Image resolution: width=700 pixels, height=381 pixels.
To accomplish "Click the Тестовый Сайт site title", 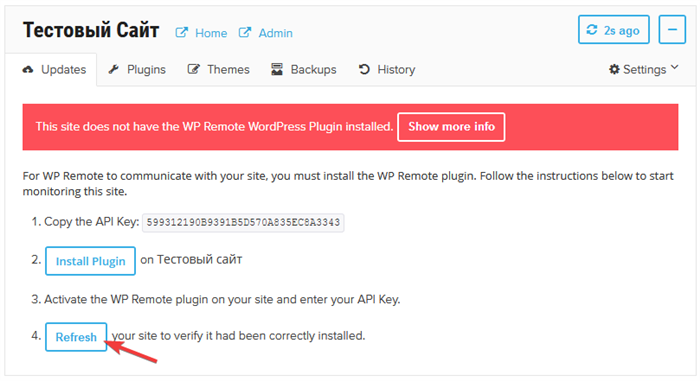I will coord(91,30).
